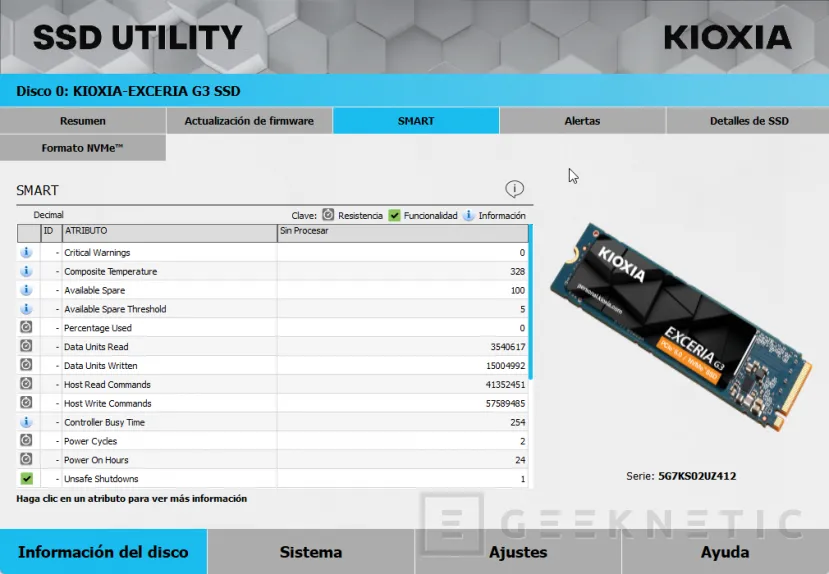The image size is (829, 574).
Task: Select the Power On Hours attribute
Action: pyautogui.click(x=96, y=460)
